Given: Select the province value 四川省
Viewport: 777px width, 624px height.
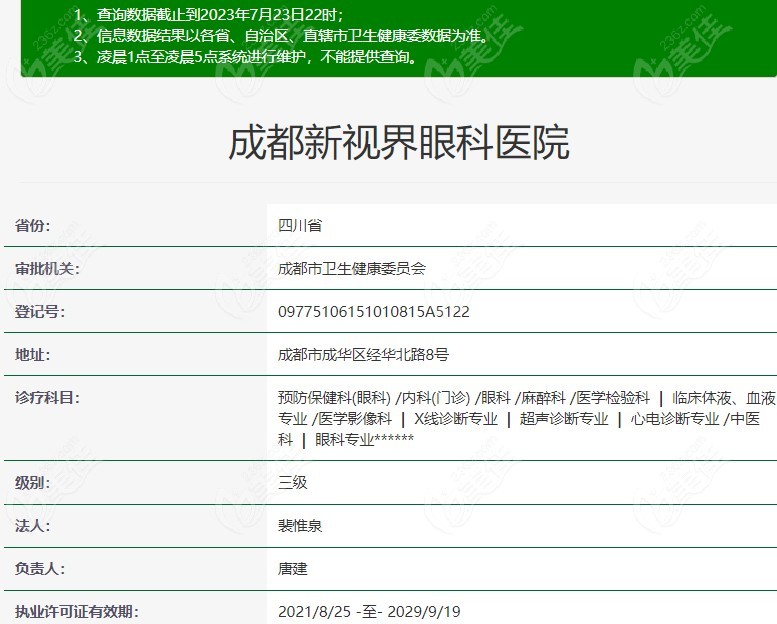Looking at the screenshot, I should coord(299,226).
